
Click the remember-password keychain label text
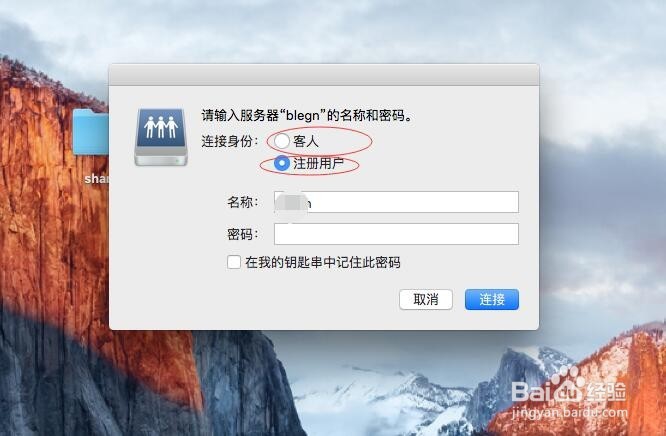(323, 263)
